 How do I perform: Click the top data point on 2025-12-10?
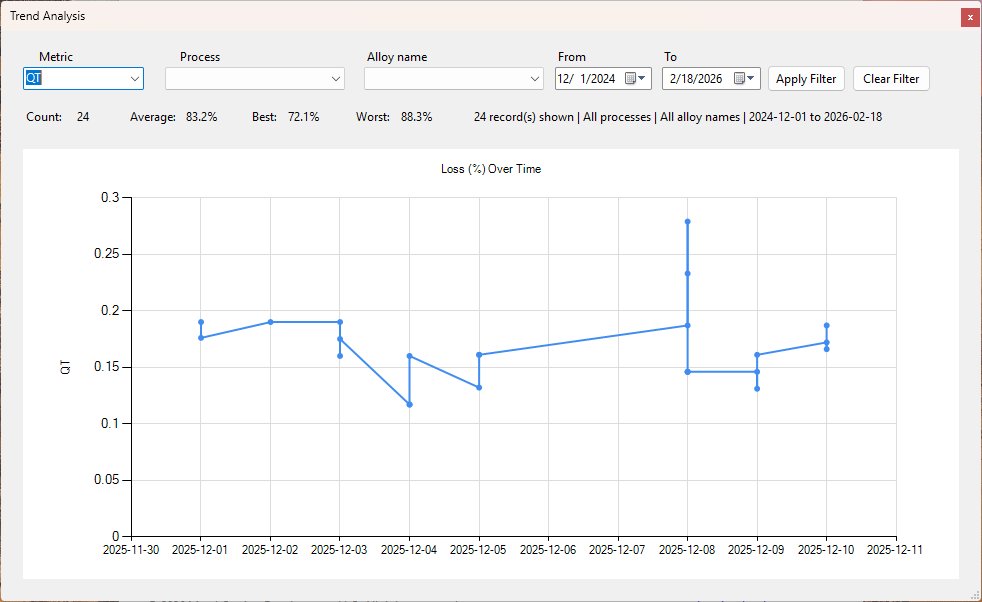827,326
